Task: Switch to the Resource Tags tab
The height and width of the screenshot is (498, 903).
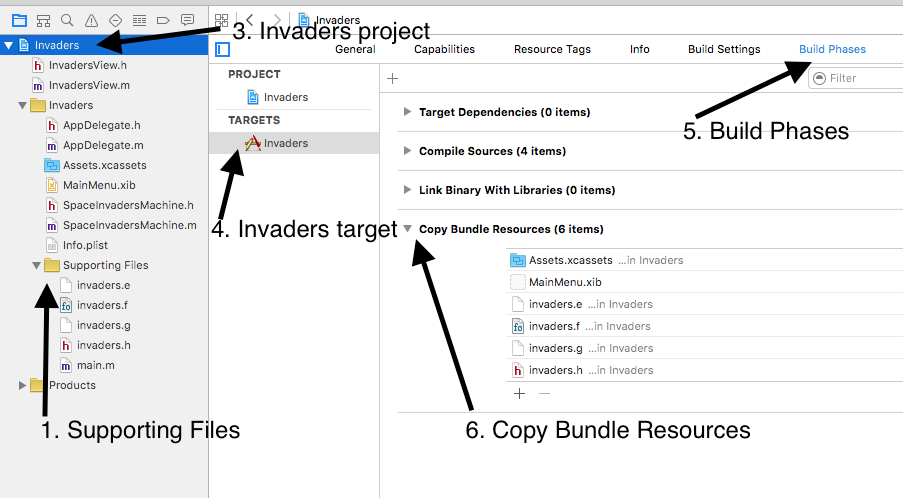Action: [x=552, y=50]
